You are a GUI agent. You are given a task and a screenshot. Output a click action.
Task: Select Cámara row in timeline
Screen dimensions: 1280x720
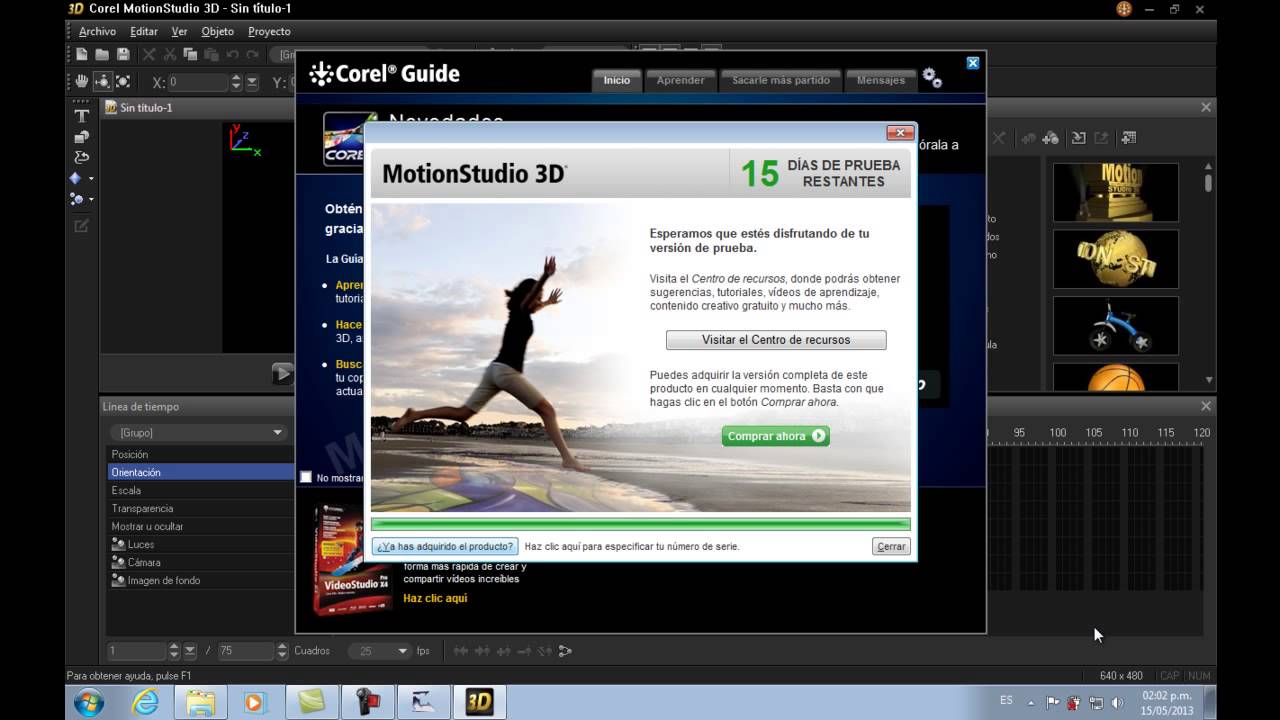coord(200,562)
